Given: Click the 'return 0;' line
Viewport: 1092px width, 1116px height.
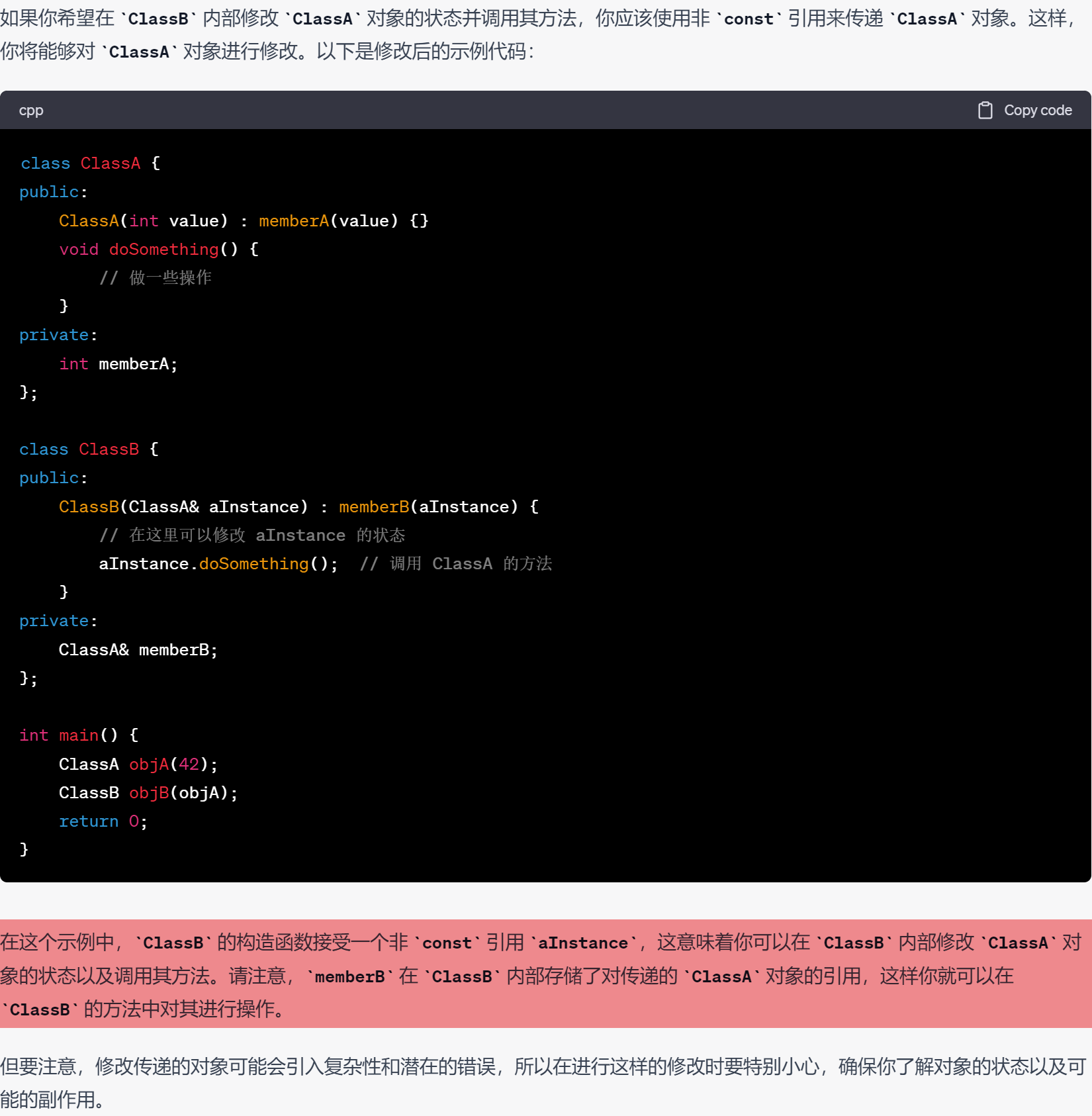Looking at the screenshot, I should point(103,821).
